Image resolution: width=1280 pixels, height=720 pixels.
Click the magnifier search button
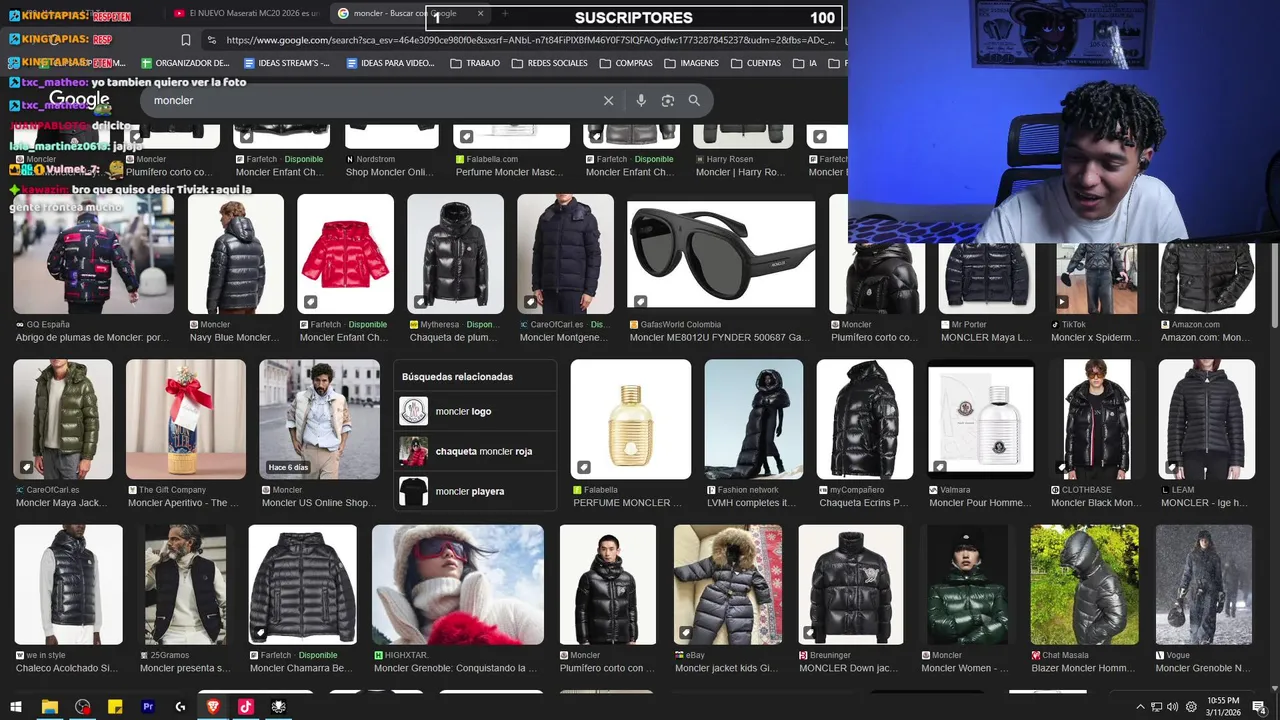tap(694, 100)
